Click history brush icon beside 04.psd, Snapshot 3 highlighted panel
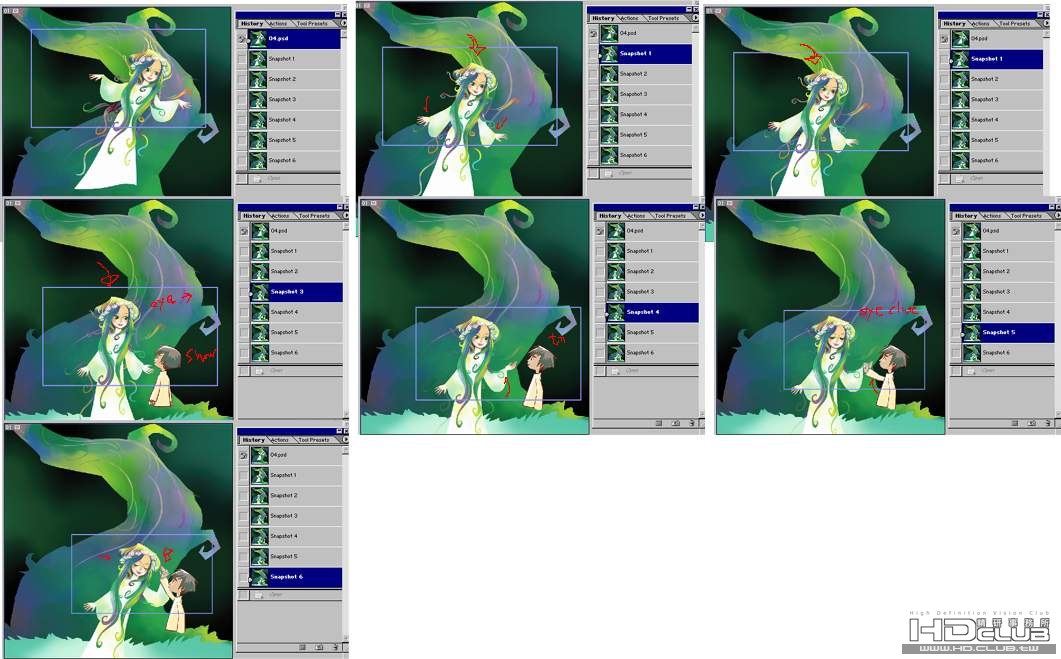Screen dimensions: 1061x659 [244, 231]
